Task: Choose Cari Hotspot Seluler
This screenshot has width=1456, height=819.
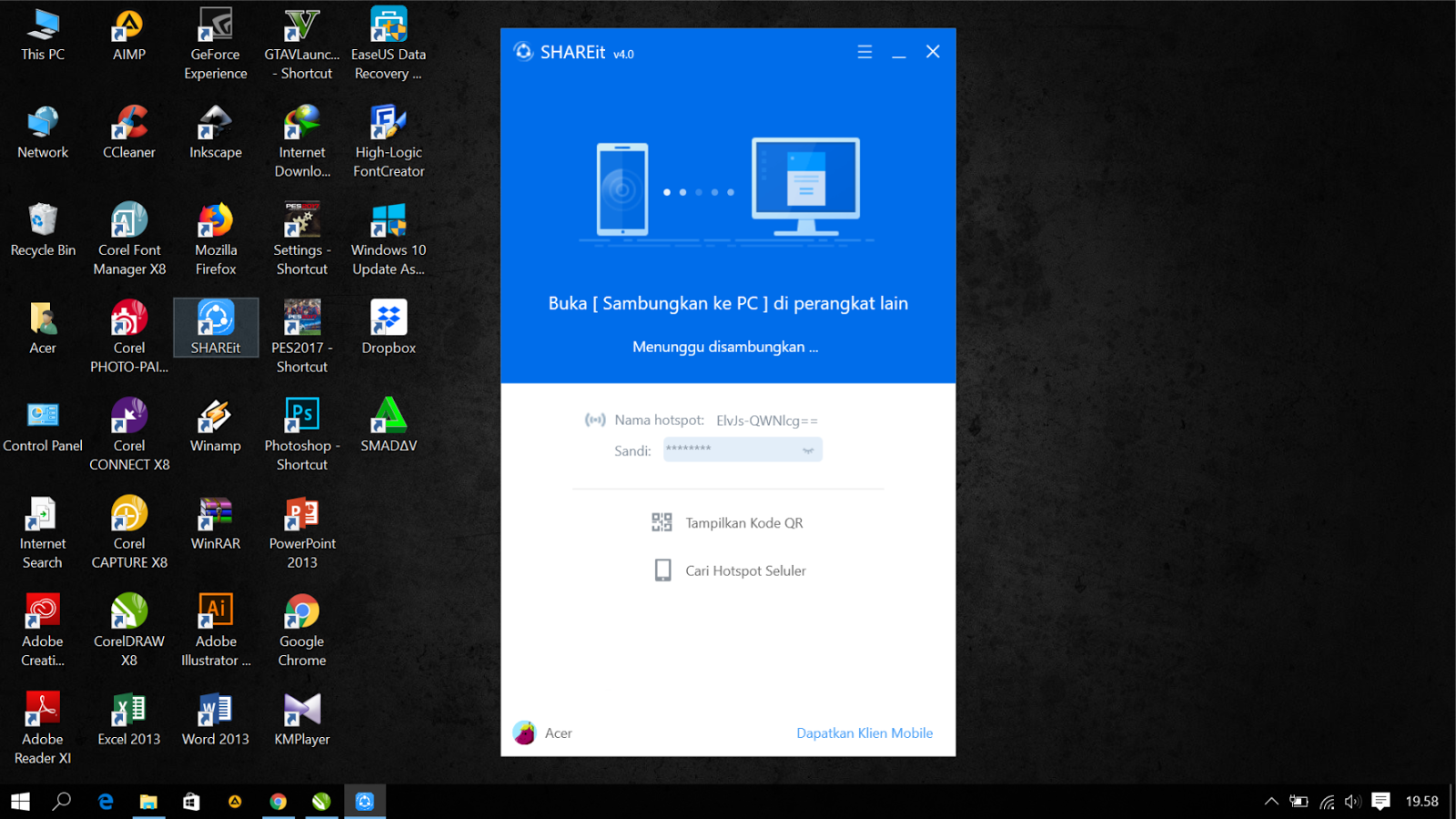Action: 730,571
